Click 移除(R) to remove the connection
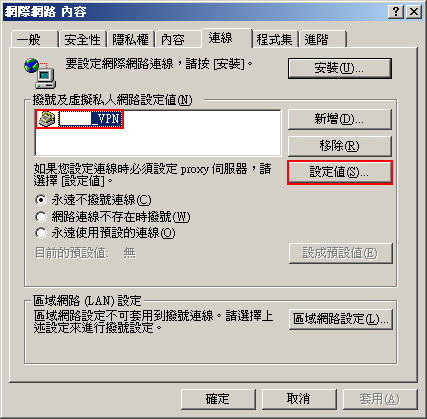Image resolution: width=427 pixels, height=419 pixels. pyautogui.click(x=340, y=146)
